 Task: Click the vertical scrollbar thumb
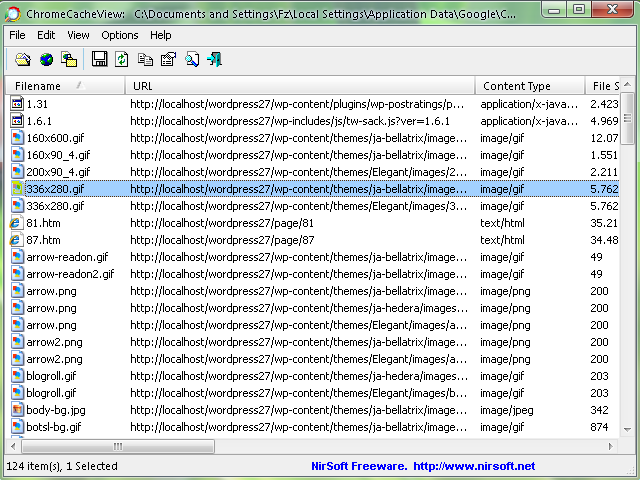[627, 118]
